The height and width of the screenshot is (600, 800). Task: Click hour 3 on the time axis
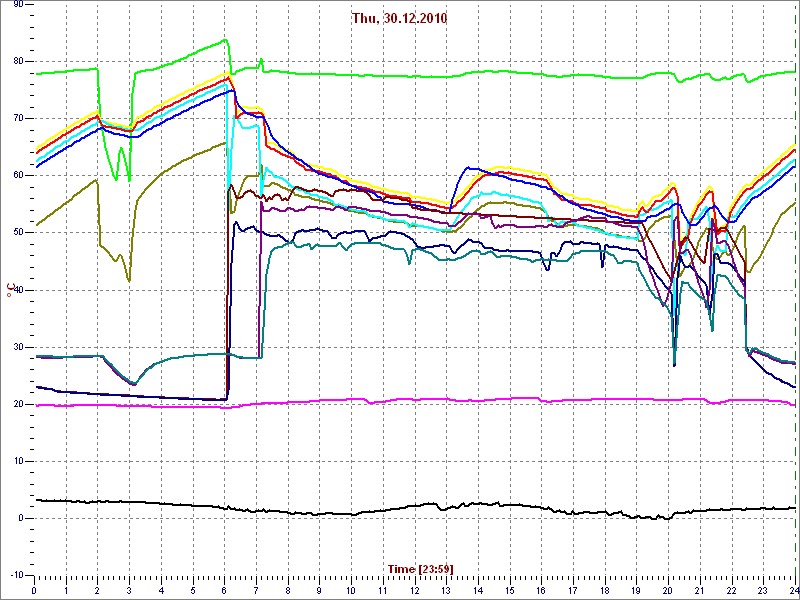(129, 591)
